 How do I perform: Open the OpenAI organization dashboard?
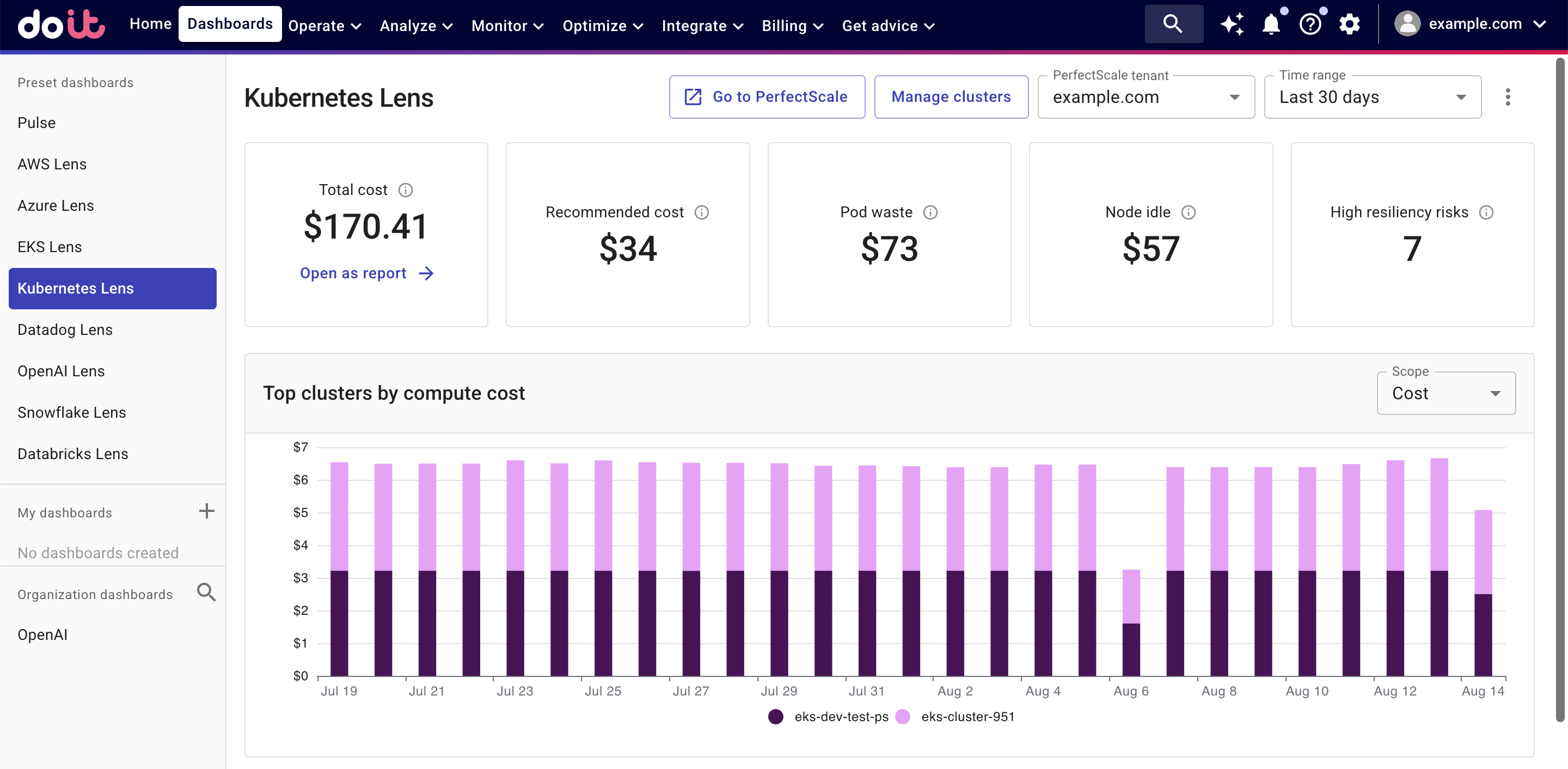pos(113,635)
